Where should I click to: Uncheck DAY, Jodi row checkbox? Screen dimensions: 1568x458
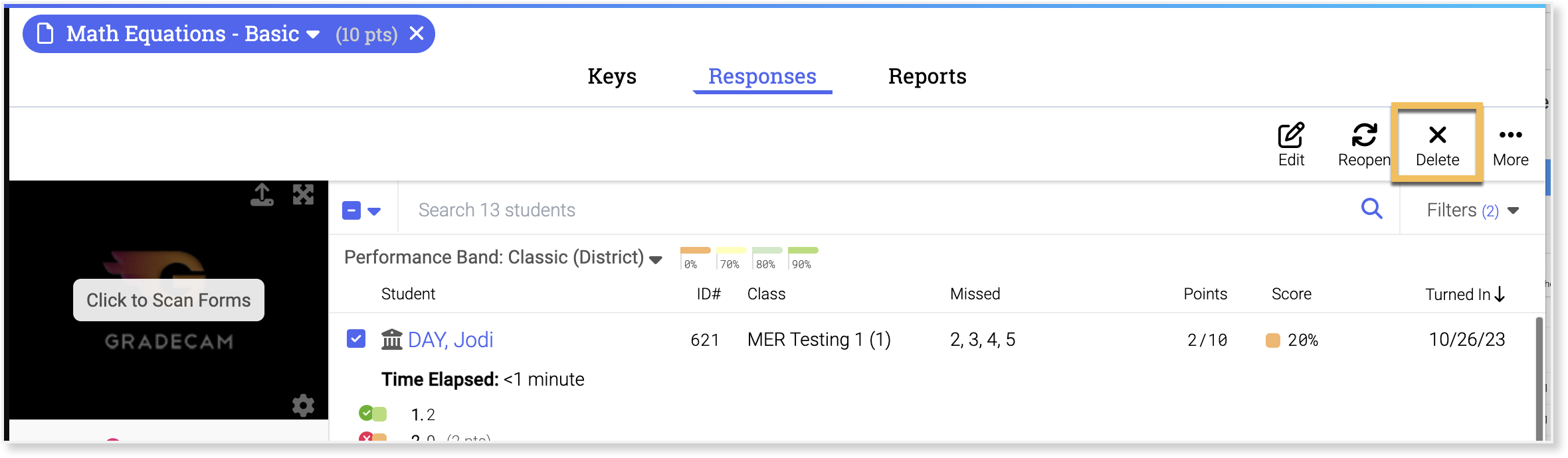[x=356, y=339]
